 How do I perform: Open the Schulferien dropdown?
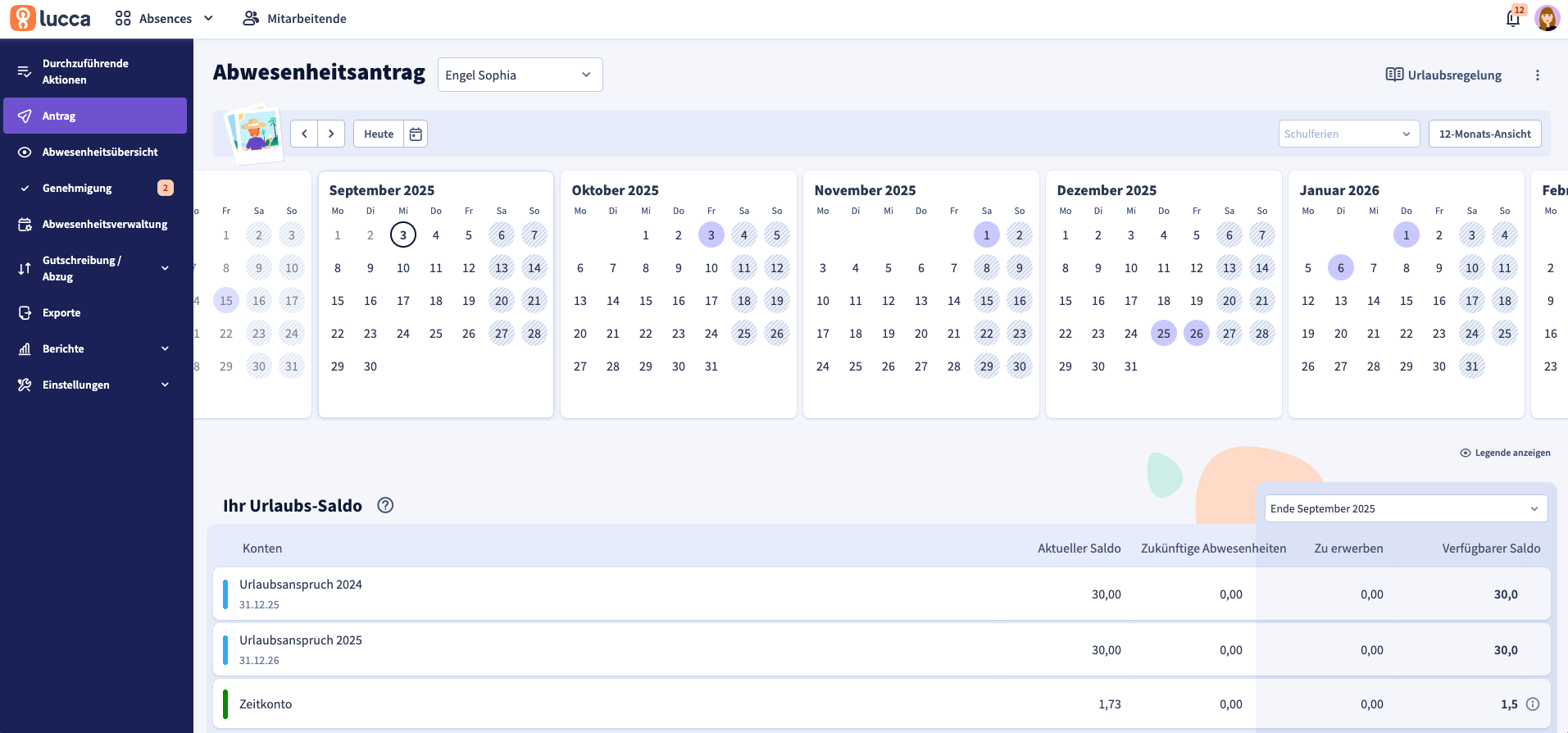(x=1348, y=134)
